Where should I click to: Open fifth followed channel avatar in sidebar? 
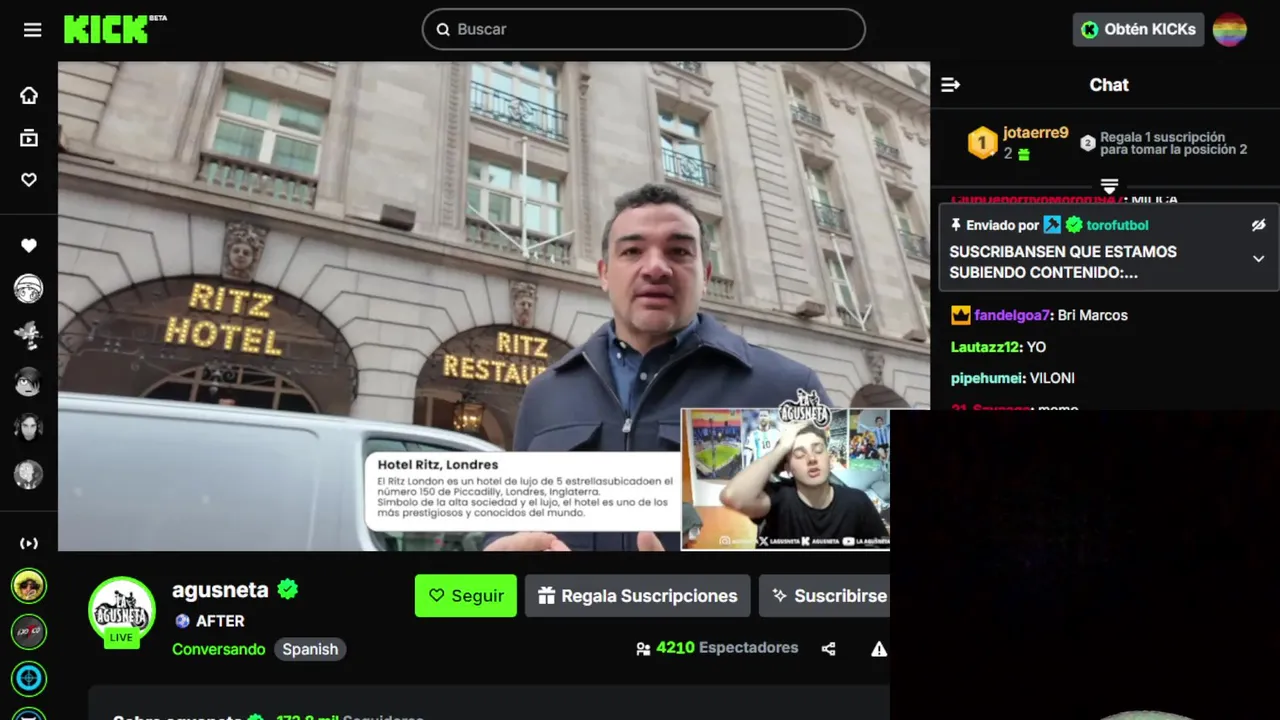28,473
